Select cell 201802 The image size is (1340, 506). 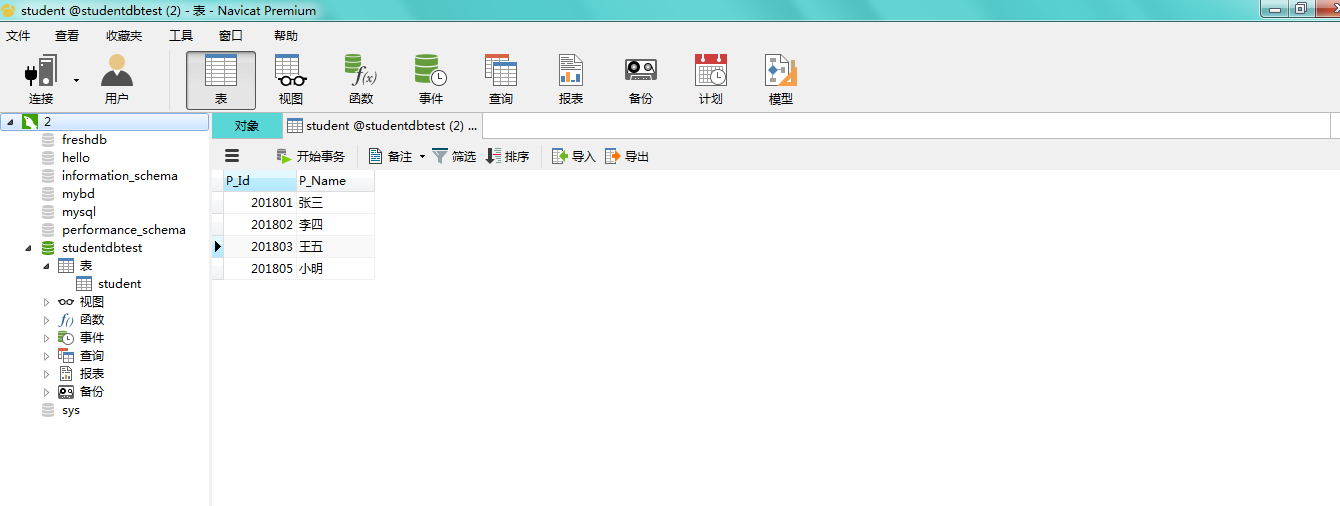pyautogui.click(x=260, y=224)
